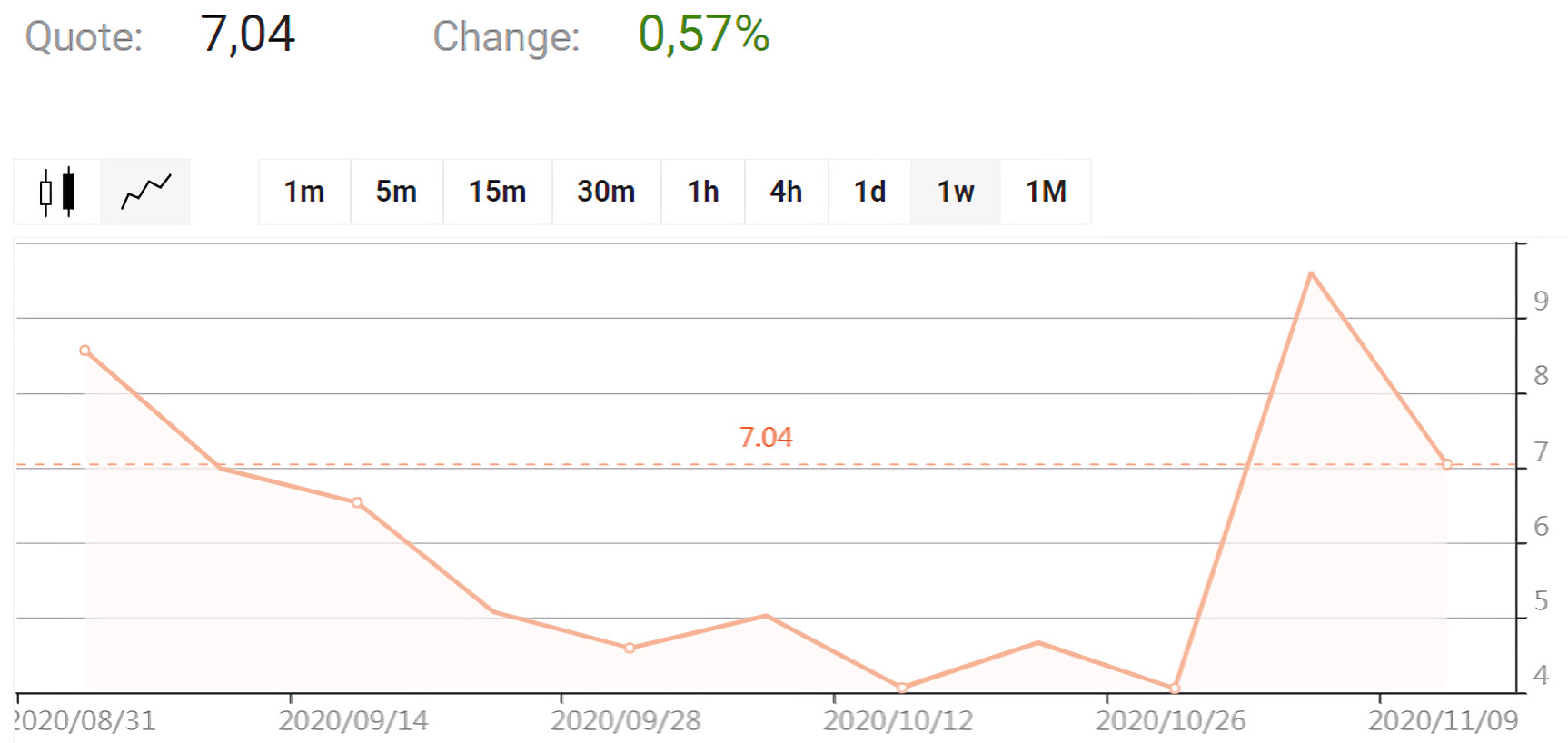Select the 4h interval button
Viewport: 1568px width, 743px height.
pos(785,191)
